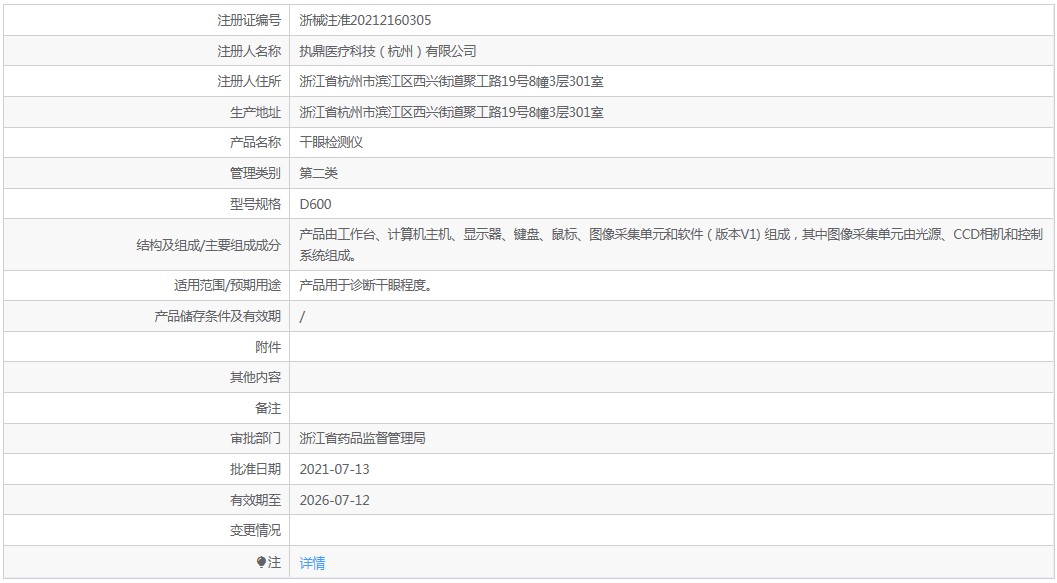This screenshot has height=583, width=1057.
Task: Click the address value in 注册人住所 row
Action: [452, 82]
